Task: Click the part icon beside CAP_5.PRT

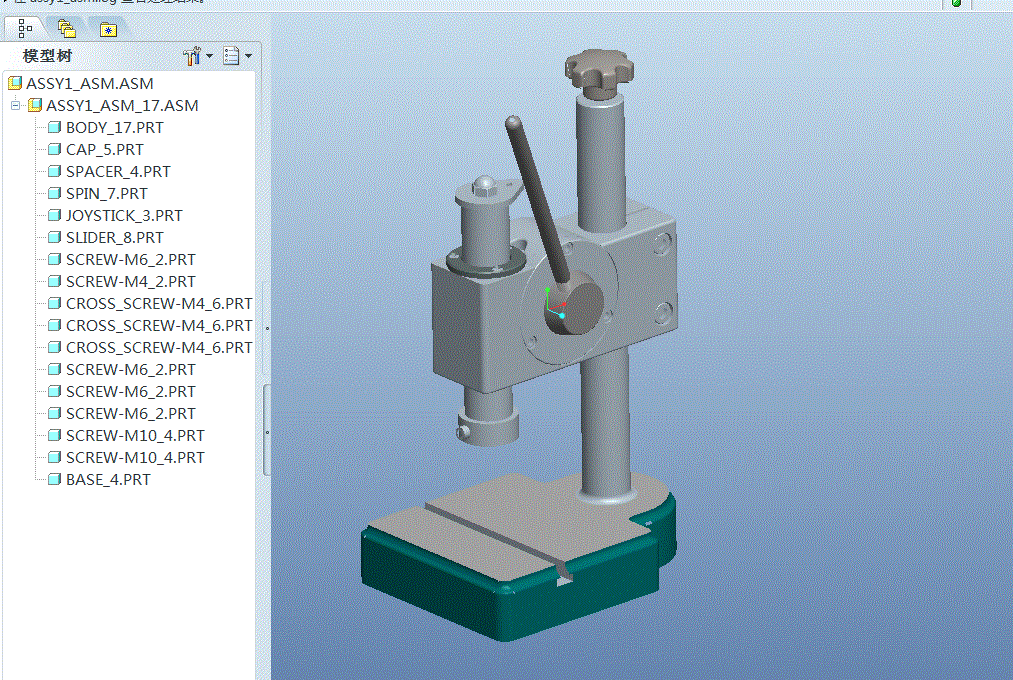Action: (55, 149)
